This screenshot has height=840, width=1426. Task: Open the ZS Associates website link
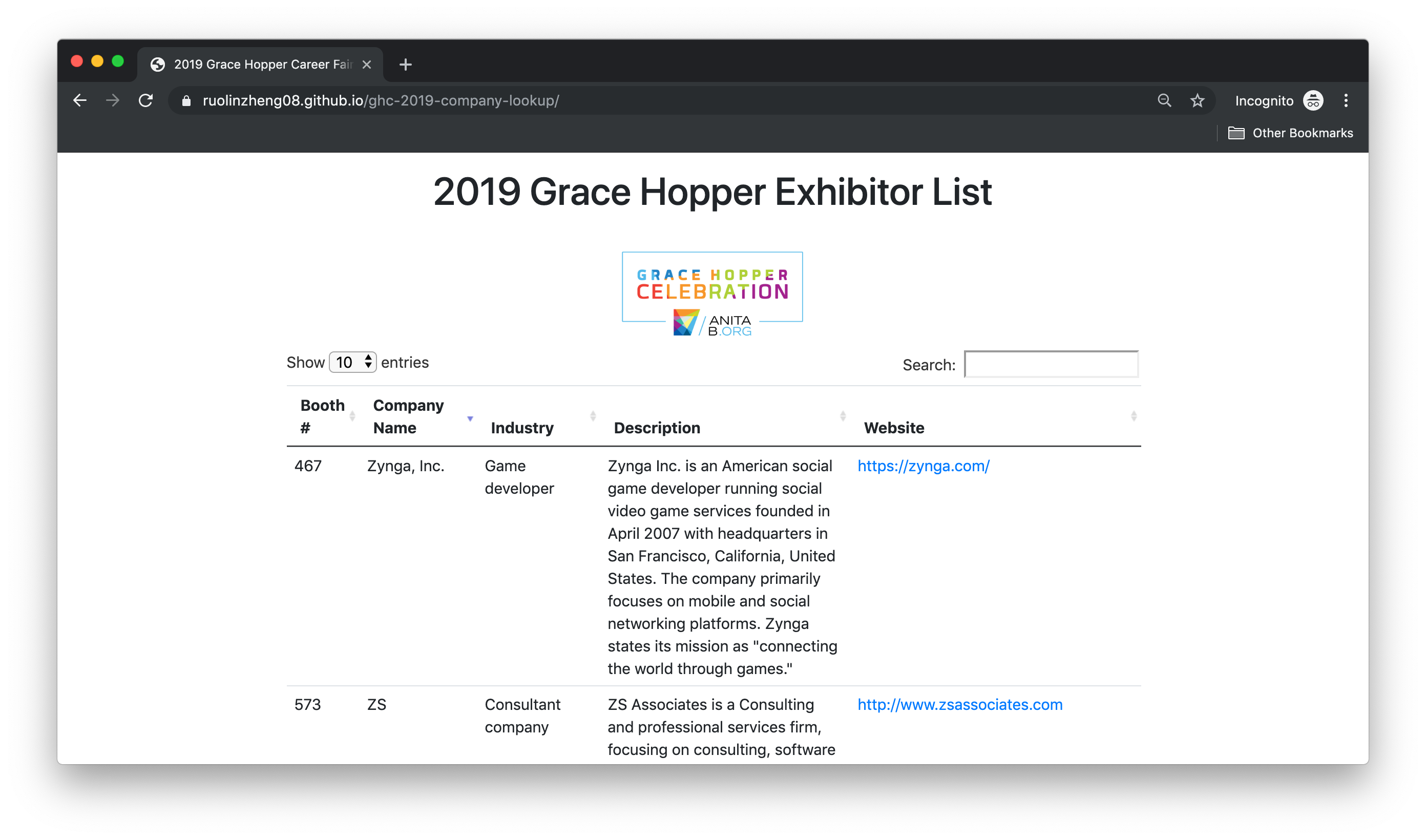[960, 705]
